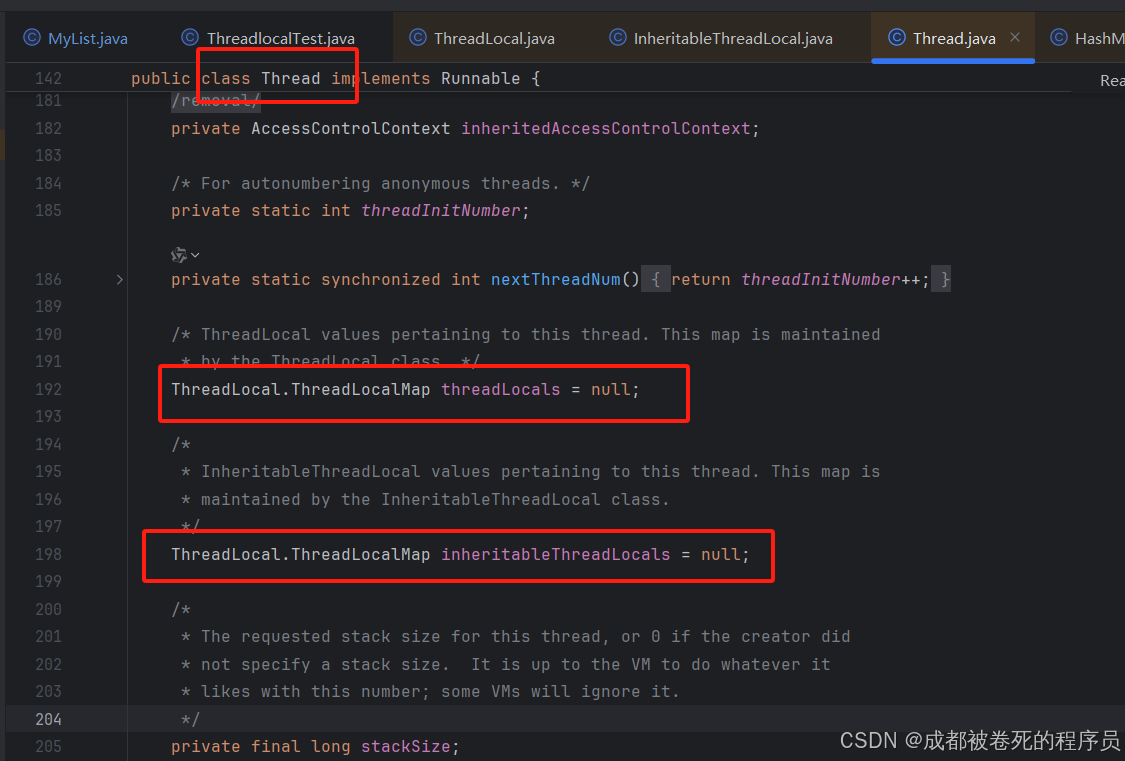Click the AI code vision icon above nextThreadNum method
The image size is (1125, 761).
click(x=179, y=255)
